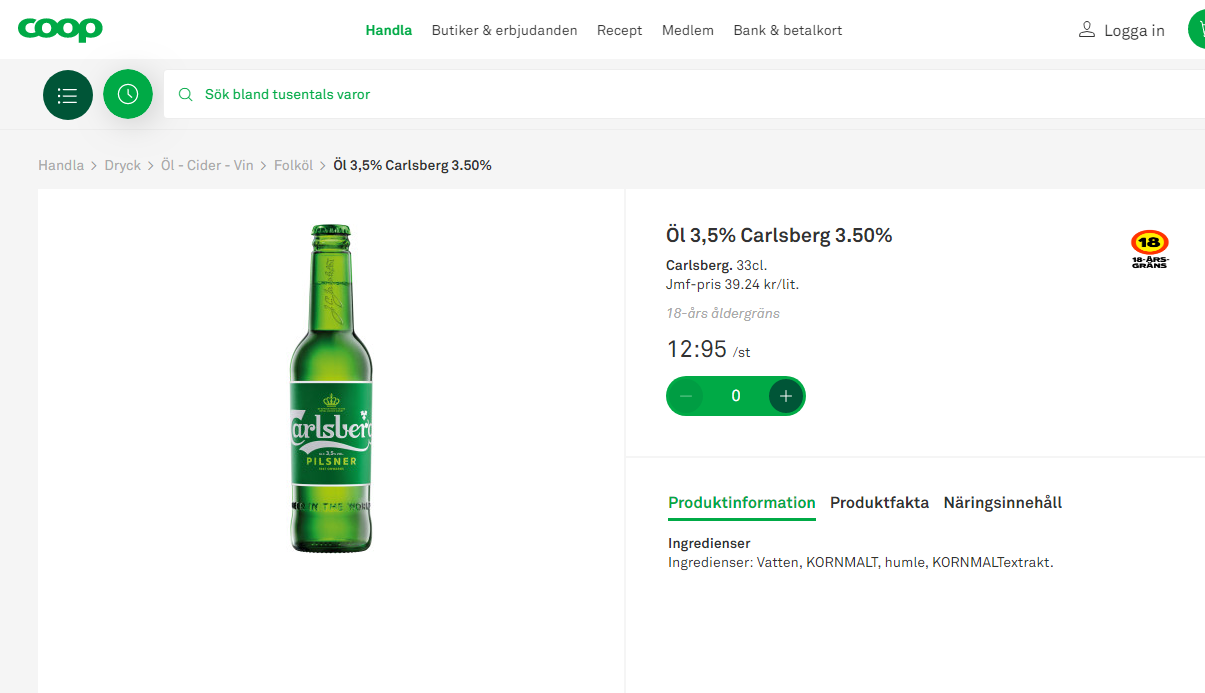Image resolution: width=1205 pixels, height=693 pixels.
Task: Go to the Recept menu
Action: click(619, 30)
